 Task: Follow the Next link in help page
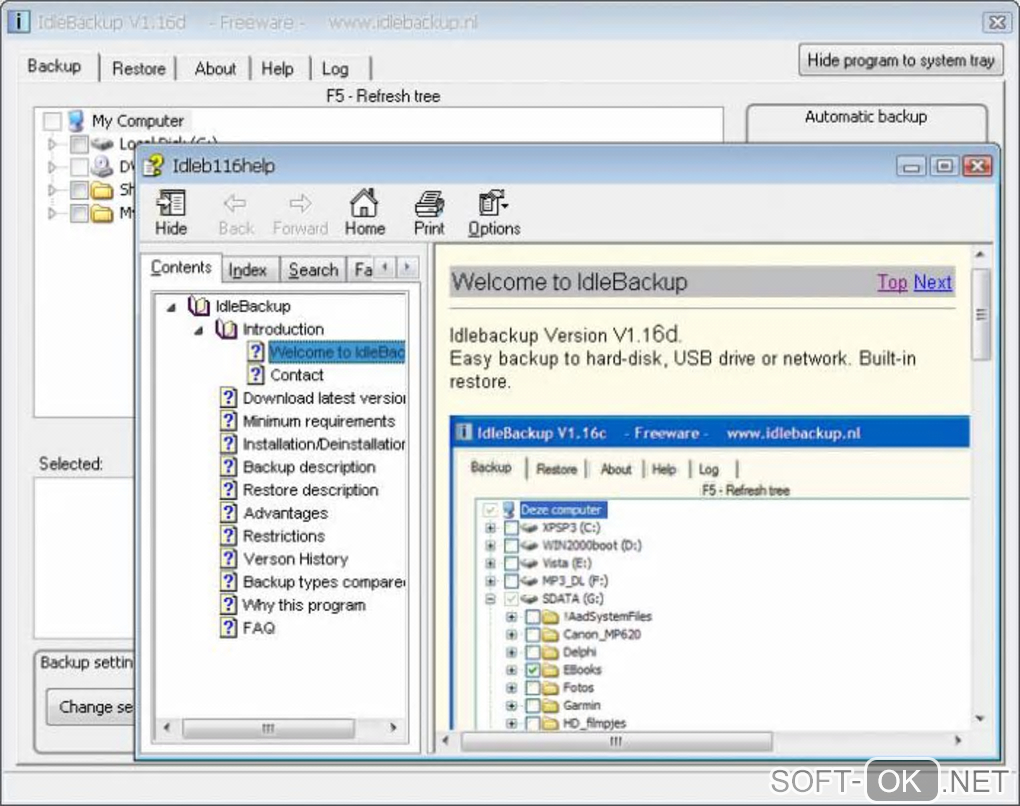click(932, 282)
